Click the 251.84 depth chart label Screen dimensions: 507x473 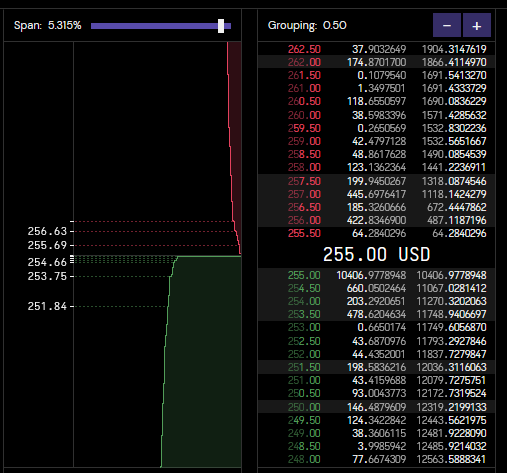47,306
